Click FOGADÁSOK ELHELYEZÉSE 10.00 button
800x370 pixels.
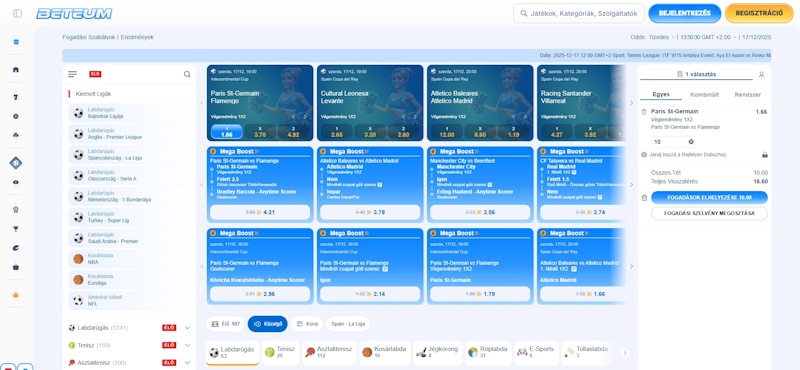pyautogui.click(x=709, y=198)
